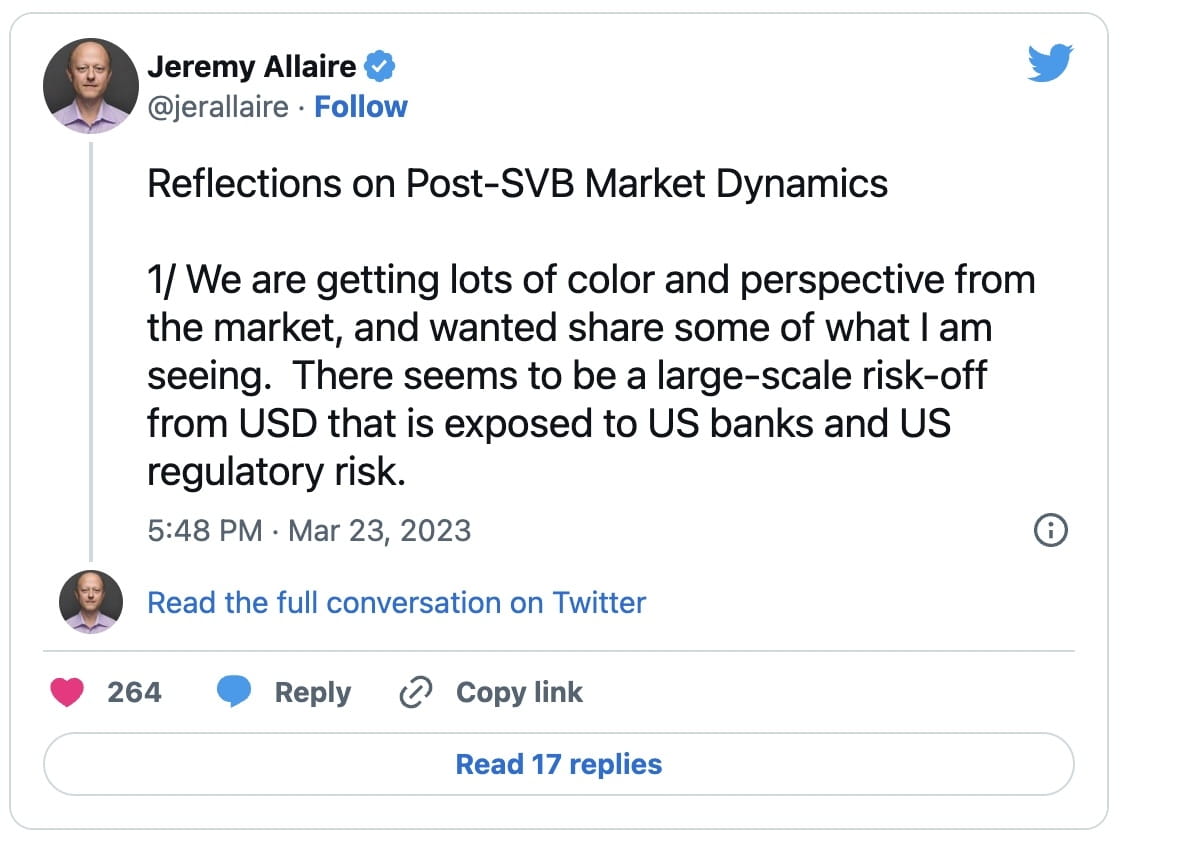Click the small avatar beside conversation link
The height and width of the screenshot is (850, 1180).
90,603
